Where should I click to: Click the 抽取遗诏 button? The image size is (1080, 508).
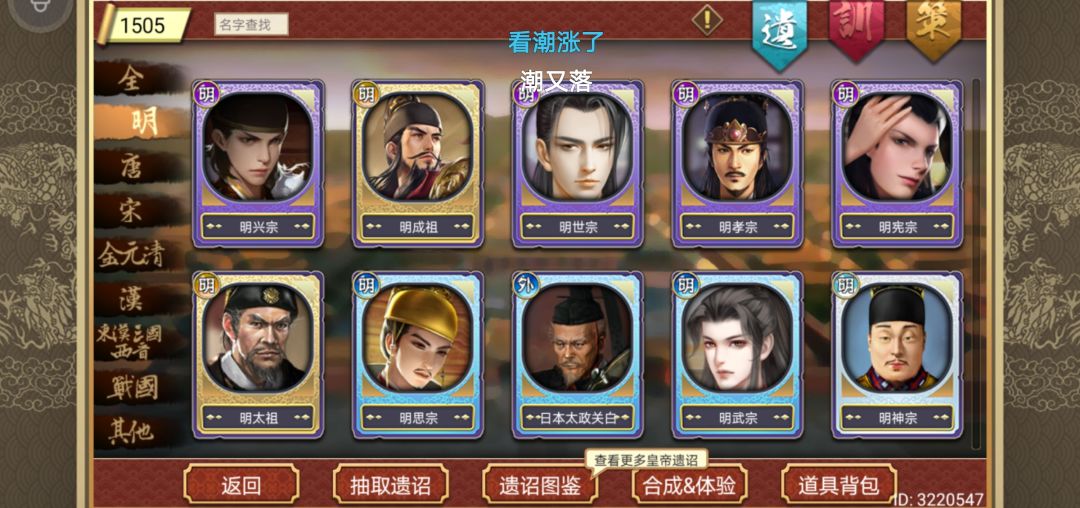point(391,485)
